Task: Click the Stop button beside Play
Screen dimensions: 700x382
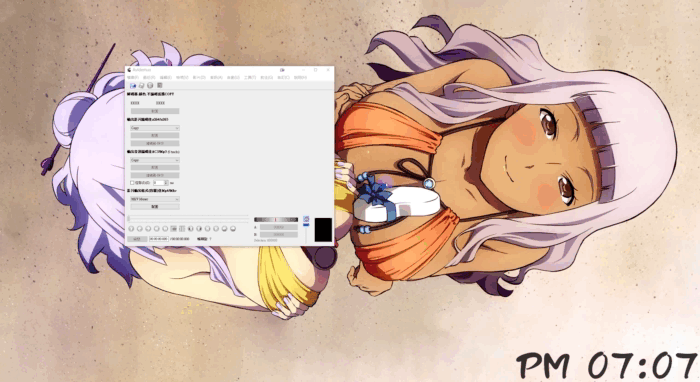Action: (140, 228)
